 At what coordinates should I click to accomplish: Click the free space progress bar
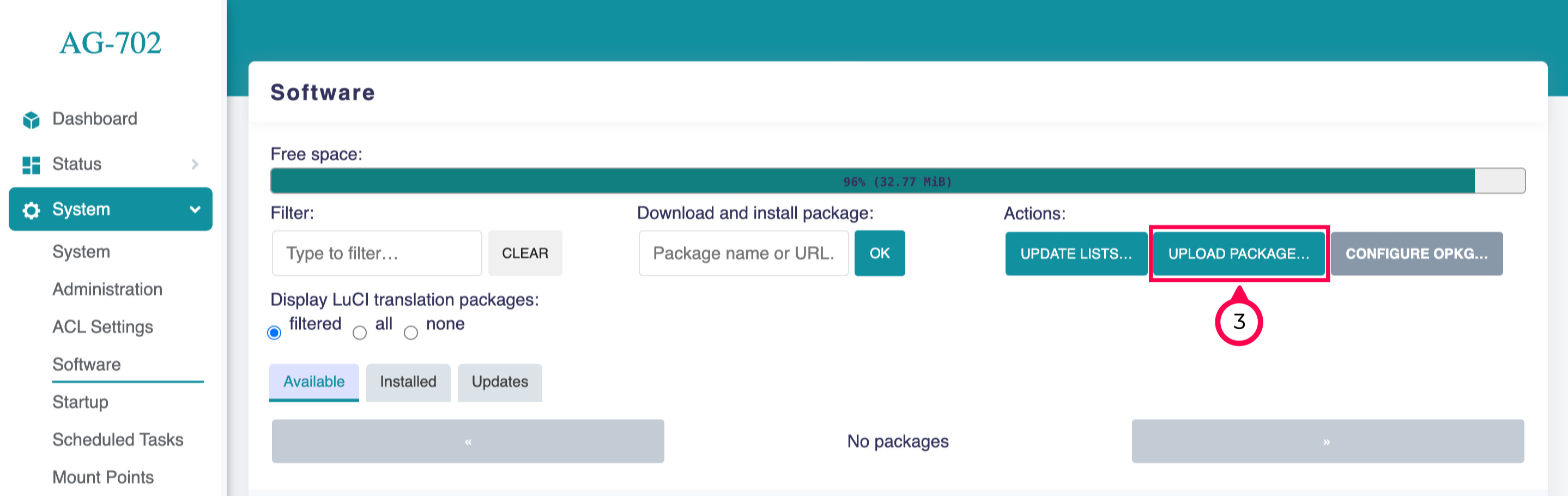(897, 182)
